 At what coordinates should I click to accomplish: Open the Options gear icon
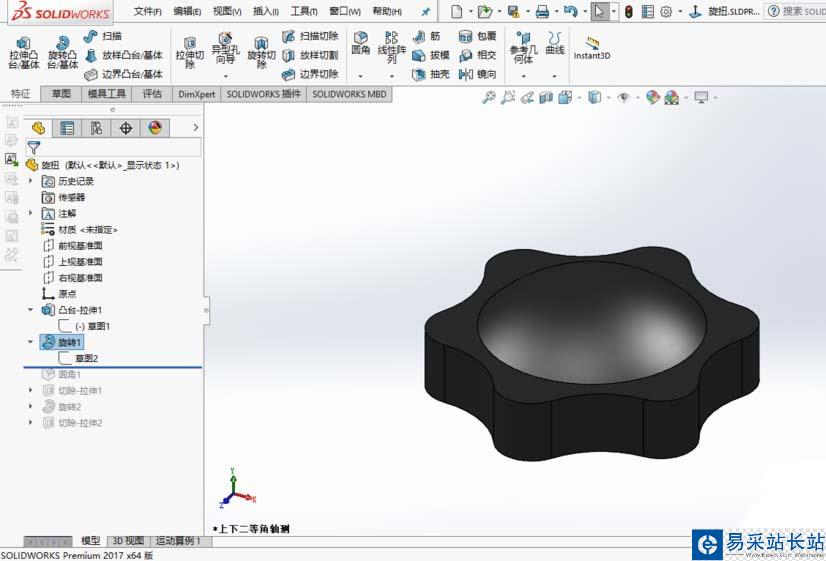coord(666,12)
